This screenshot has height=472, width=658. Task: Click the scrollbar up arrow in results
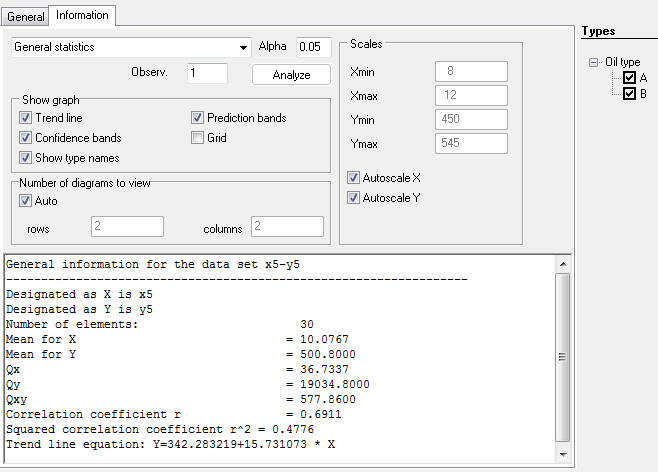pyautogui.click(x=561, y=264)
